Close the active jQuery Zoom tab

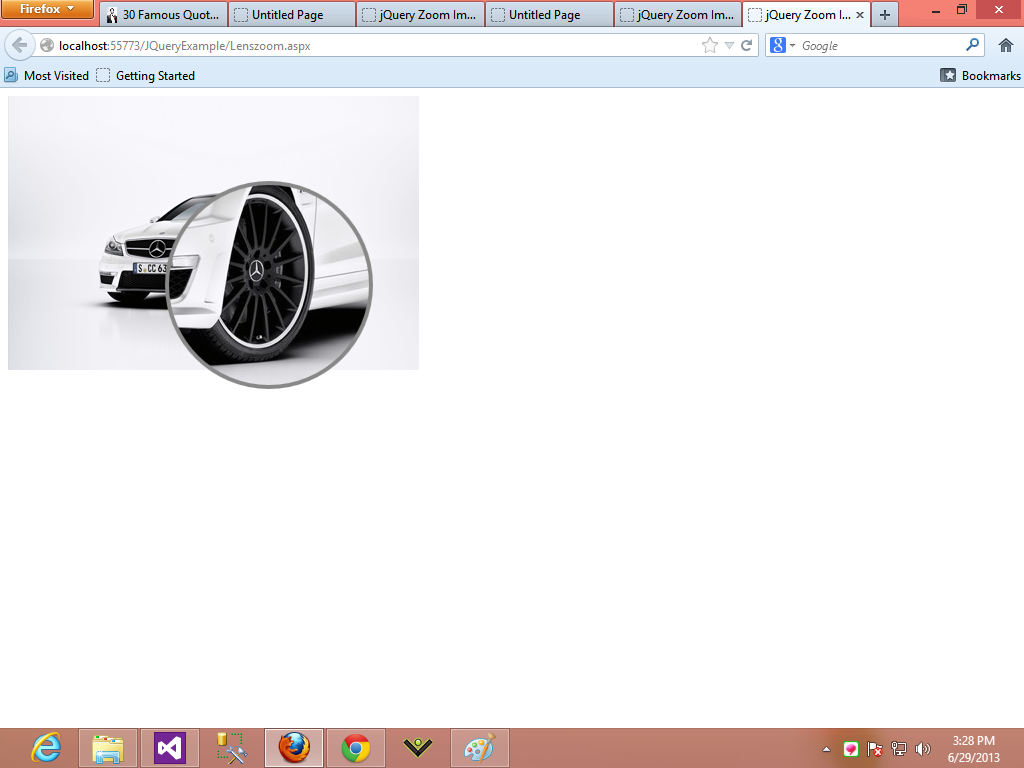[859, 14]
